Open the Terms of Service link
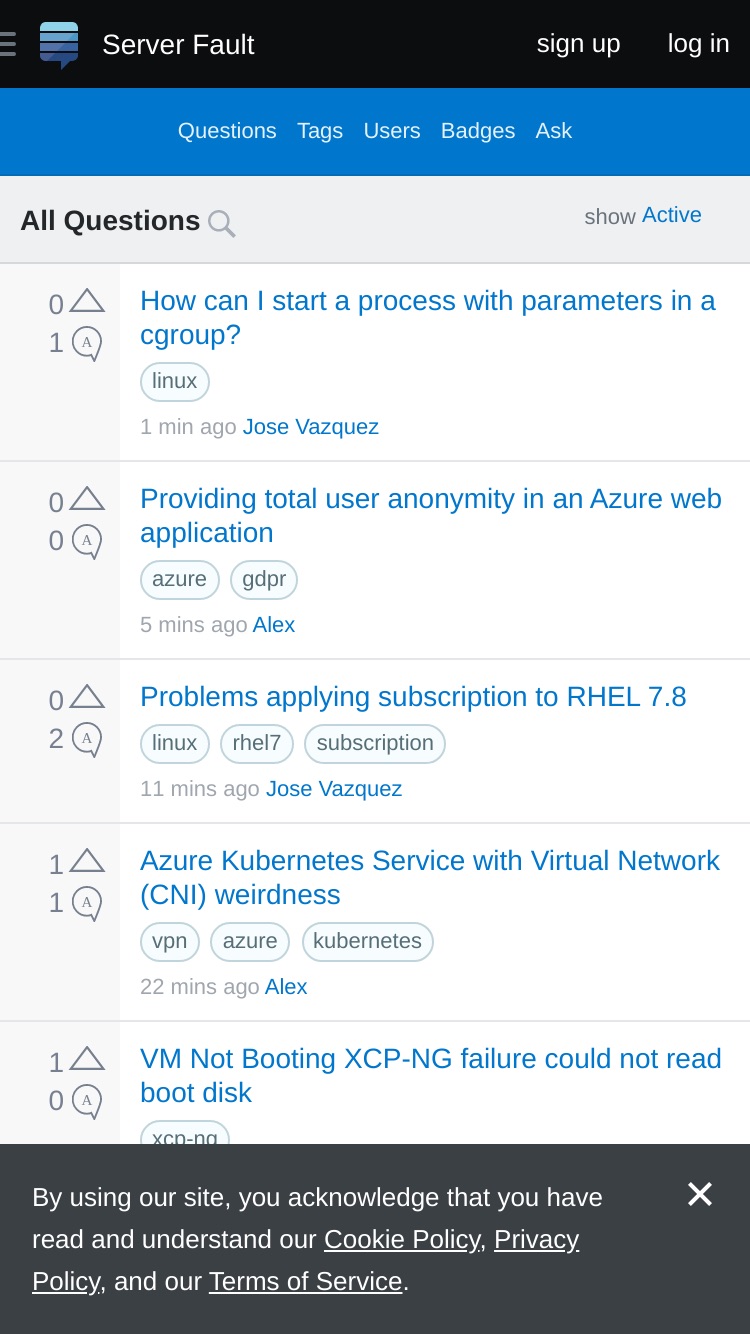This screenshot has height=1334, width=750. pyautogui.click(x=306, y=1282)
